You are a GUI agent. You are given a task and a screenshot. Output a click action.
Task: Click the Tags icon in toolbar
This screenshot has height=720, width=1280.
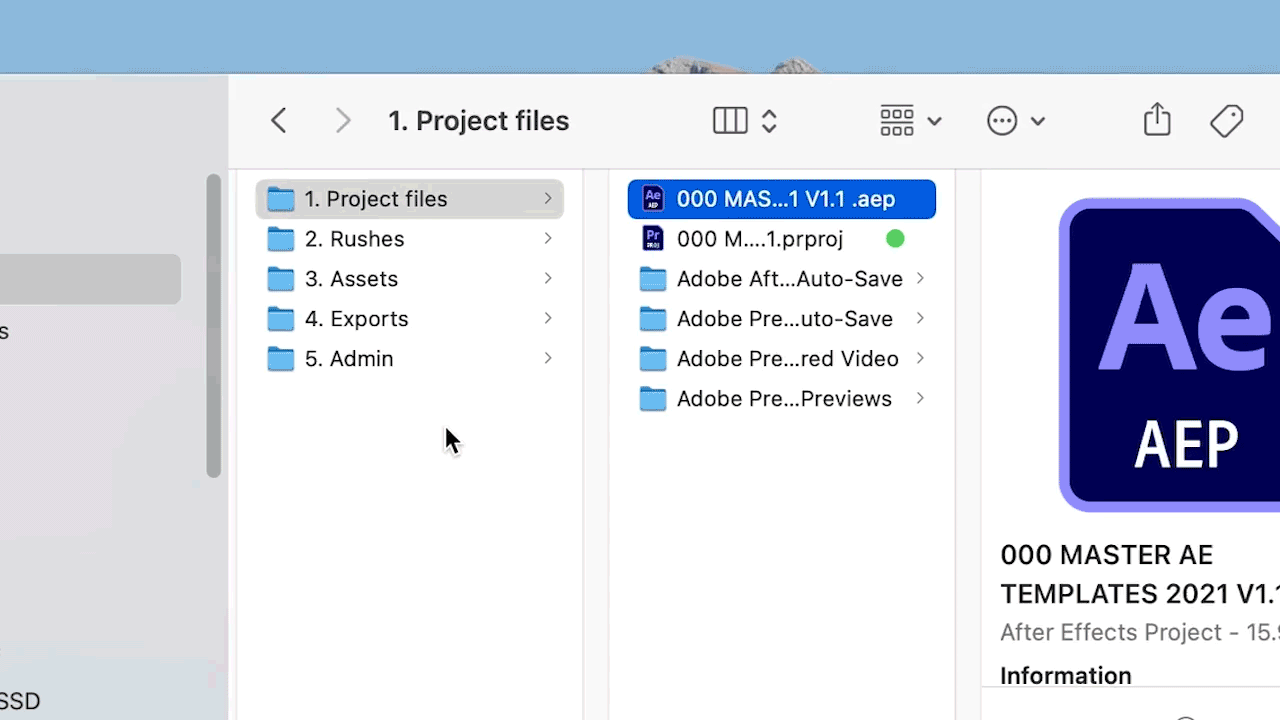(1227, 121)
